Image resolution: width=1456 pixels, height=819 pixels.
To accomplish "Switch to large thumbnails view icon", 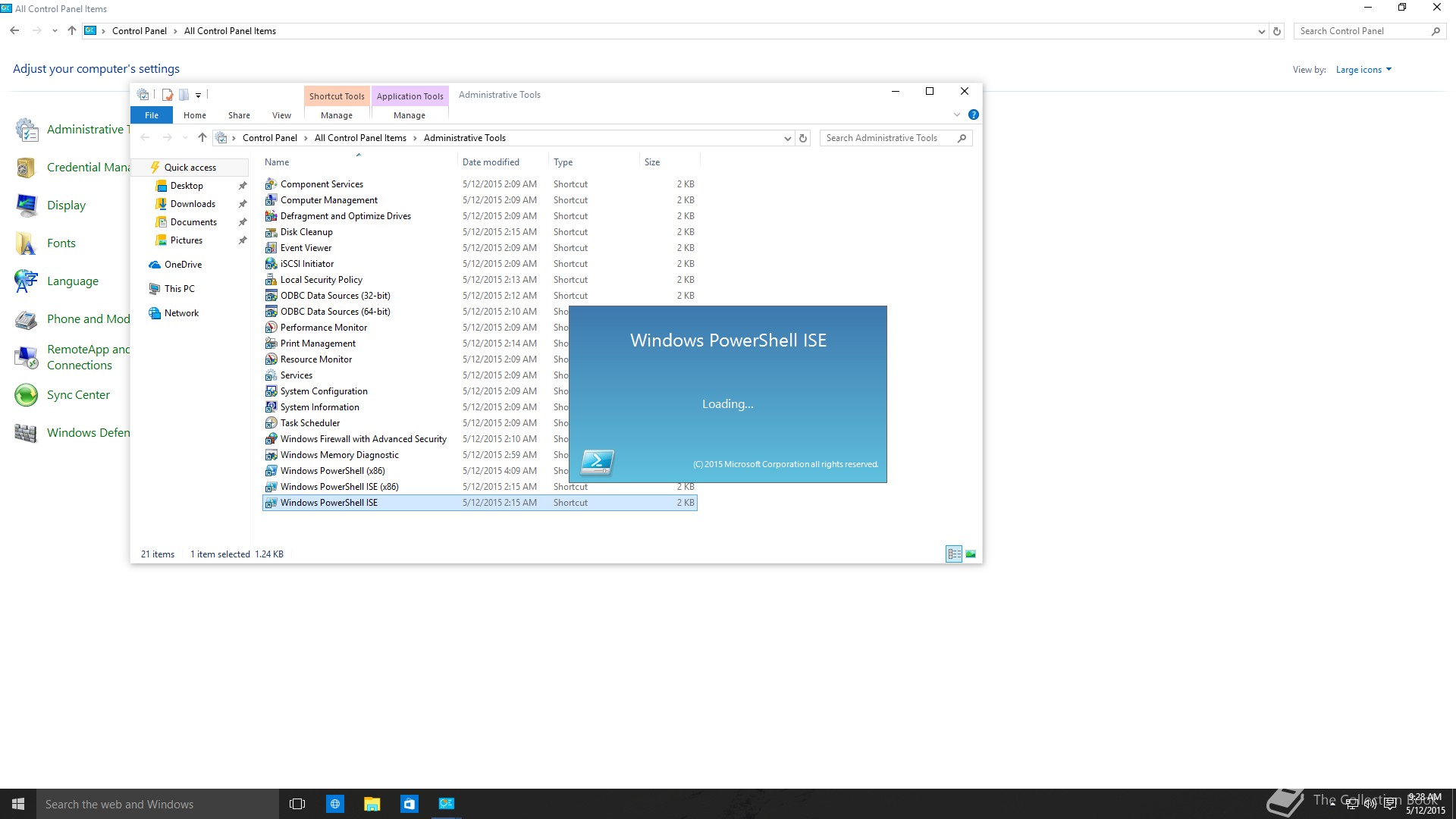I will tap(971, 554).
